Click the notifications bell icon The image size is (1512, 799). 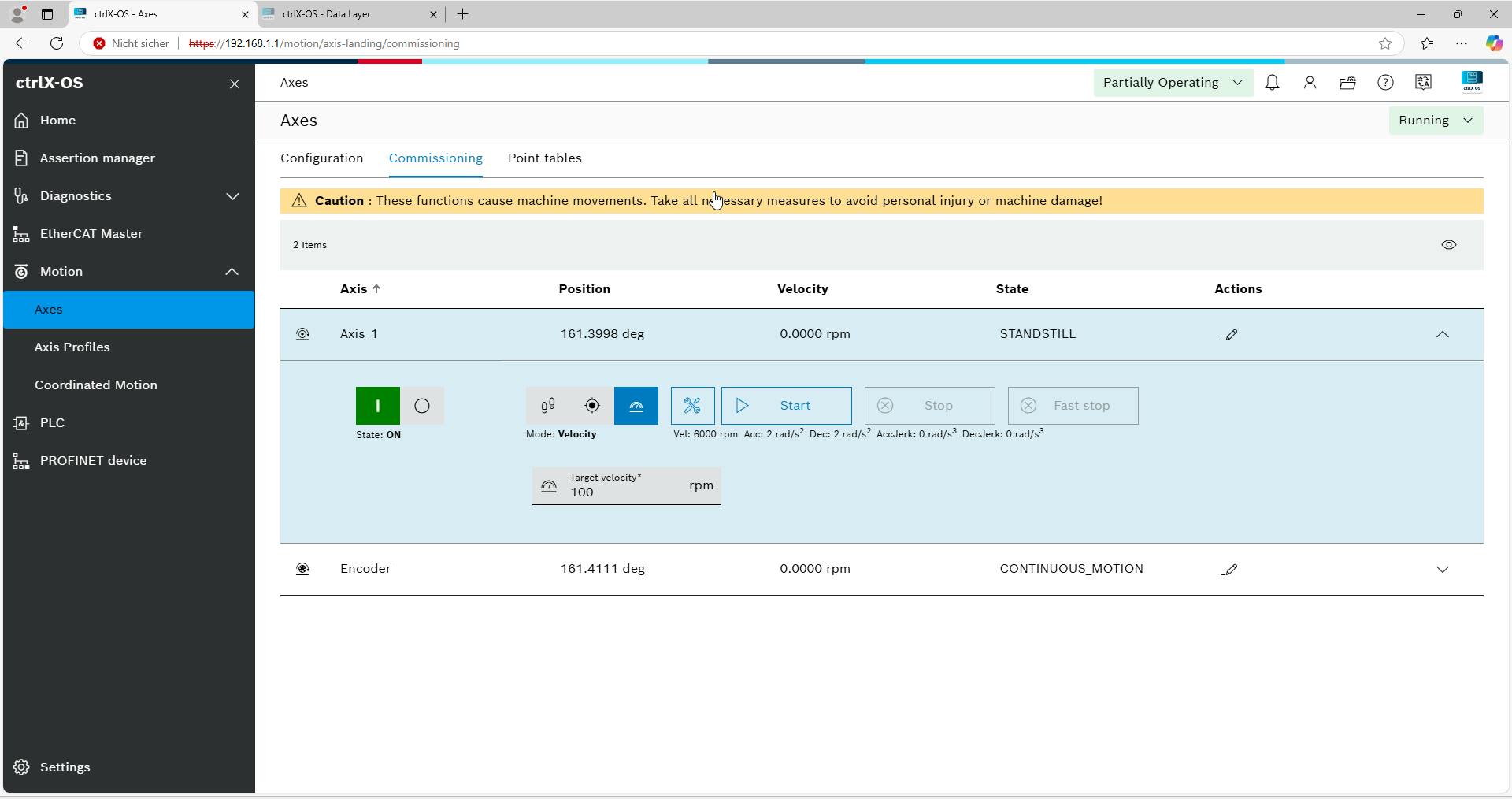point(1272,83)
